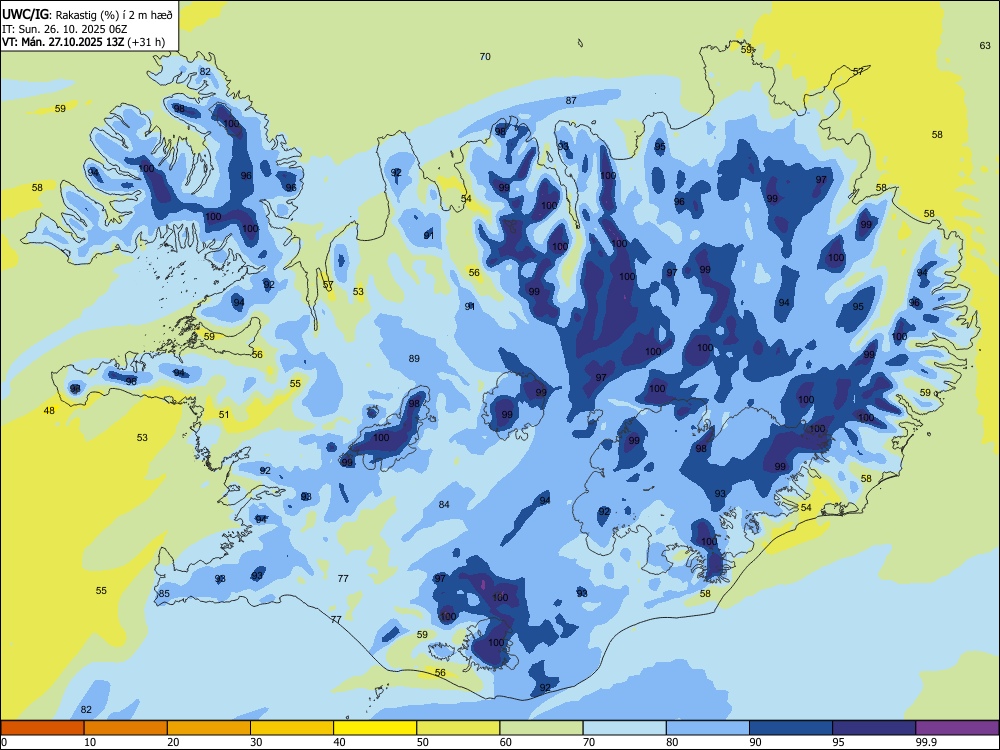Click the legend scale label 20
The width and height of the screenshot is (1000, 750).
(173, 742)
